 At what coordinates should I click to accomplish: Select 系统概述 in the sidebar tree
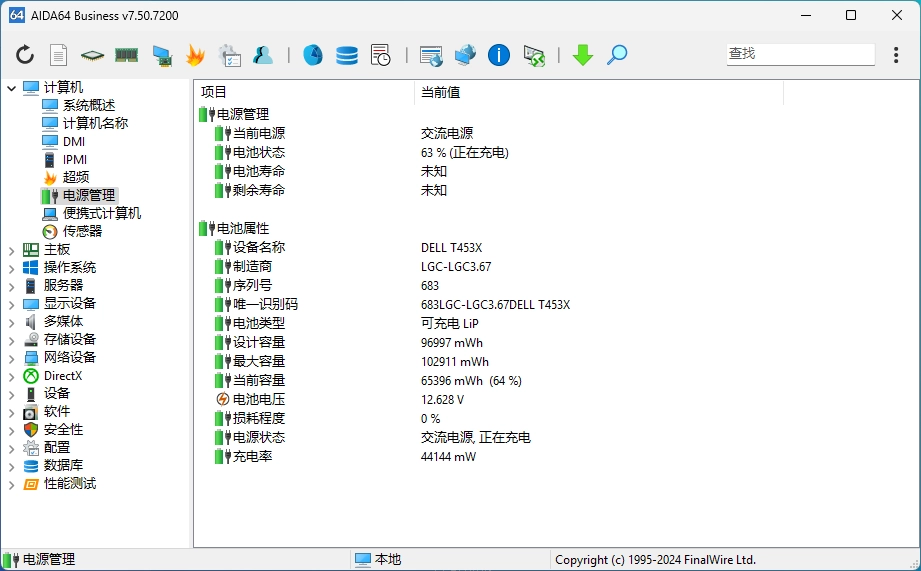88,105
